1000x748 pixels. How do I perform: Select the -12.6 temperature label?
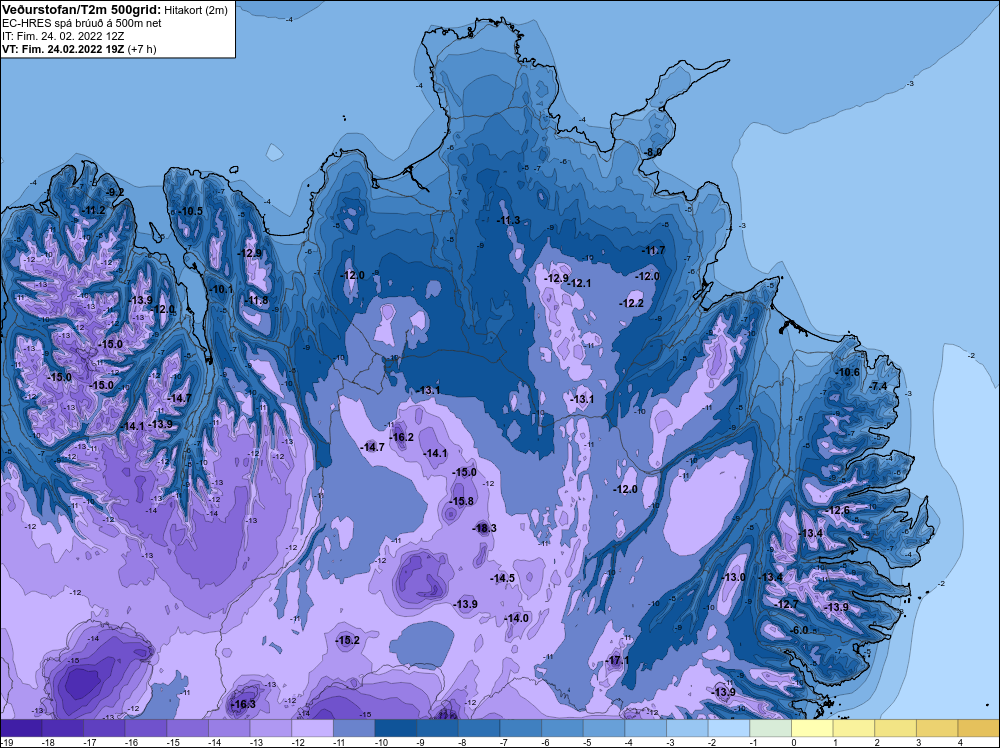pos(838,510)
